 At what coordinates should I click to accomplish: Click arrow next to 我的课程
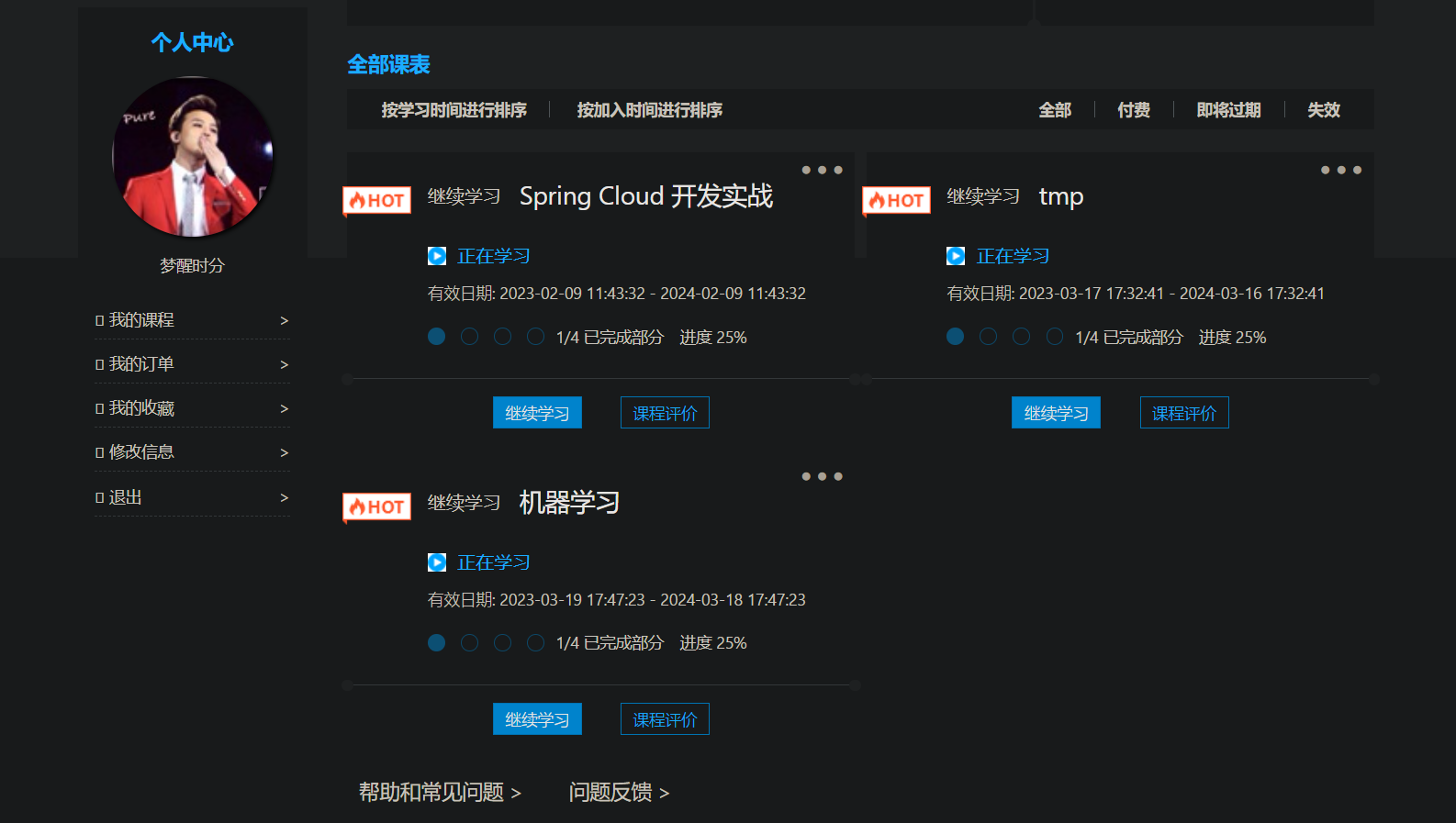[285, 321]
